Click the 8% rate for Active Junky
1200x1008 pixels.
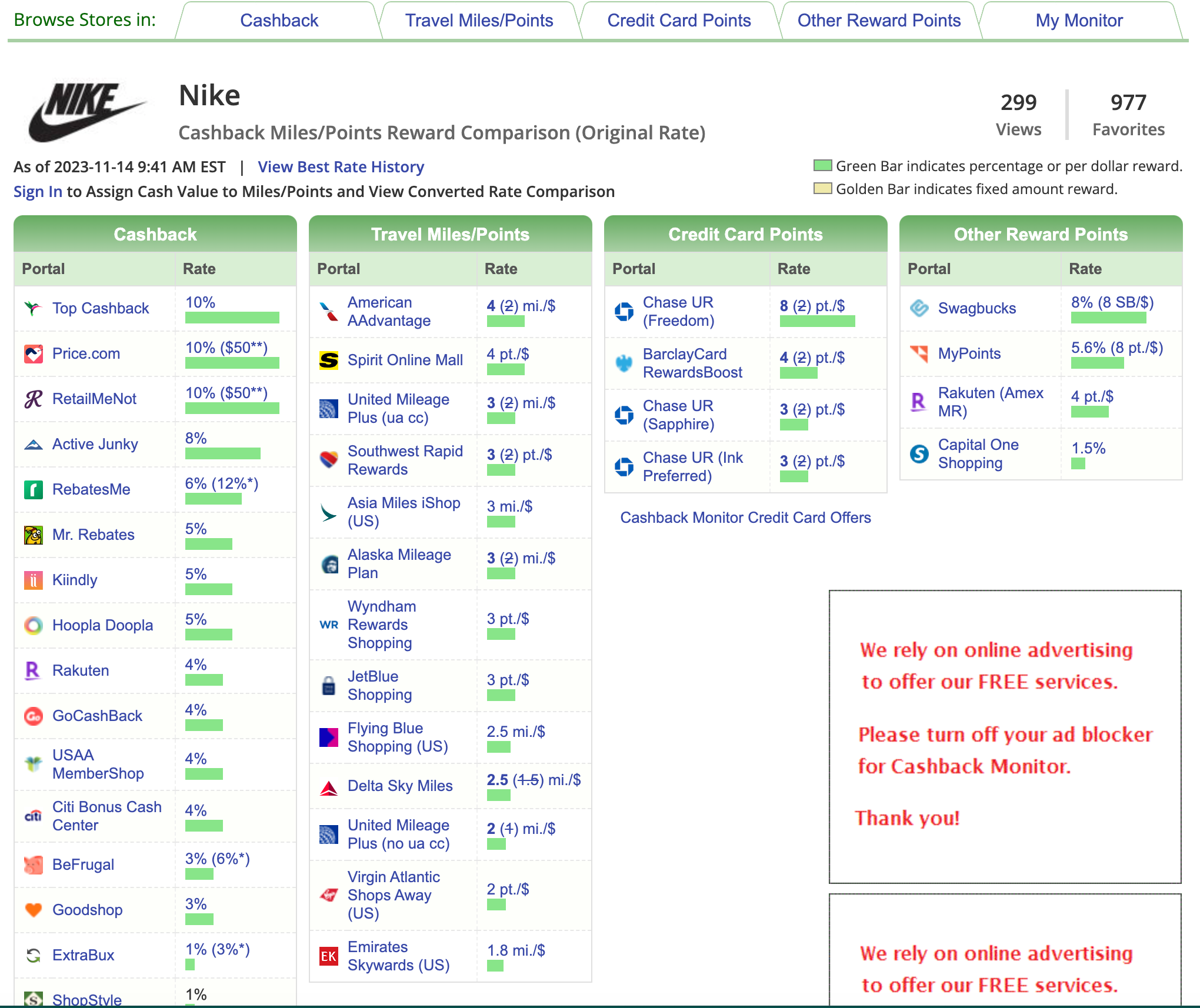tap(196, 438)
